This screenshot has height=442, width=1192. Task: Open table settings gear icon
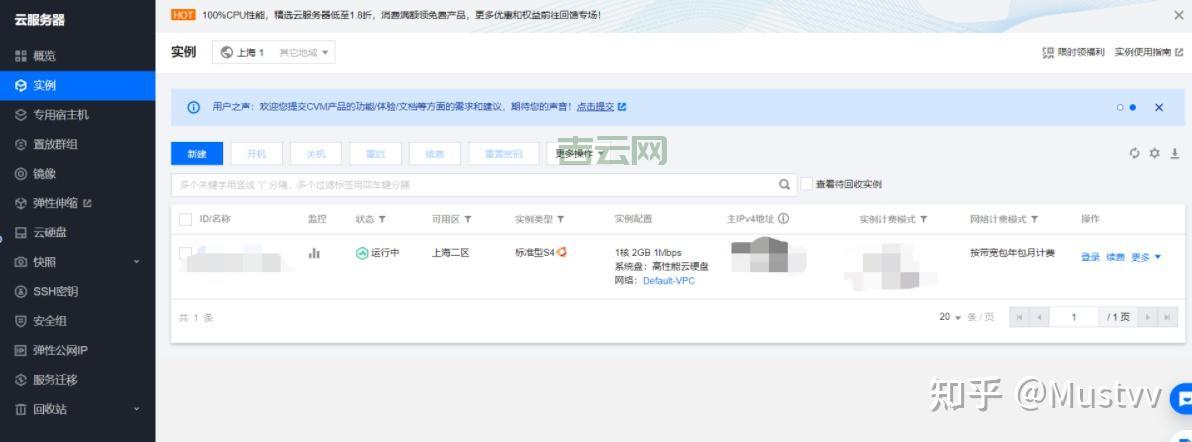1155,154
